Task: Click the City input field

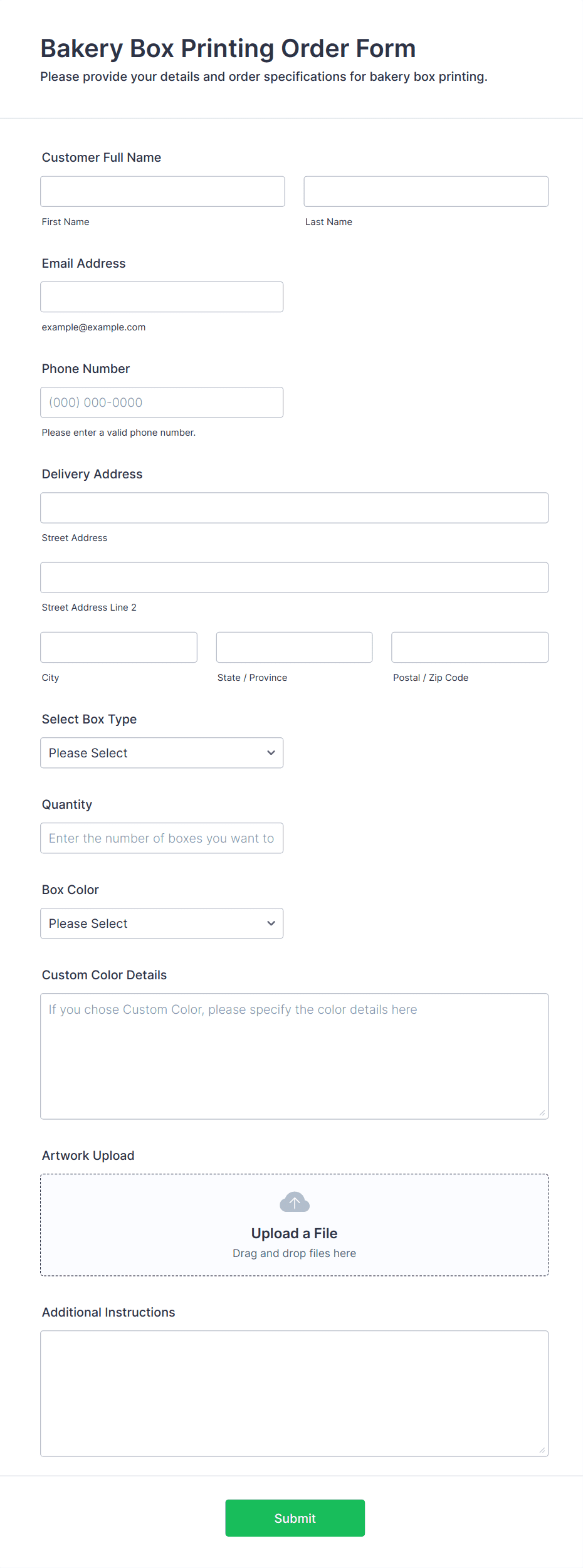Action: (x=118, y=647)
